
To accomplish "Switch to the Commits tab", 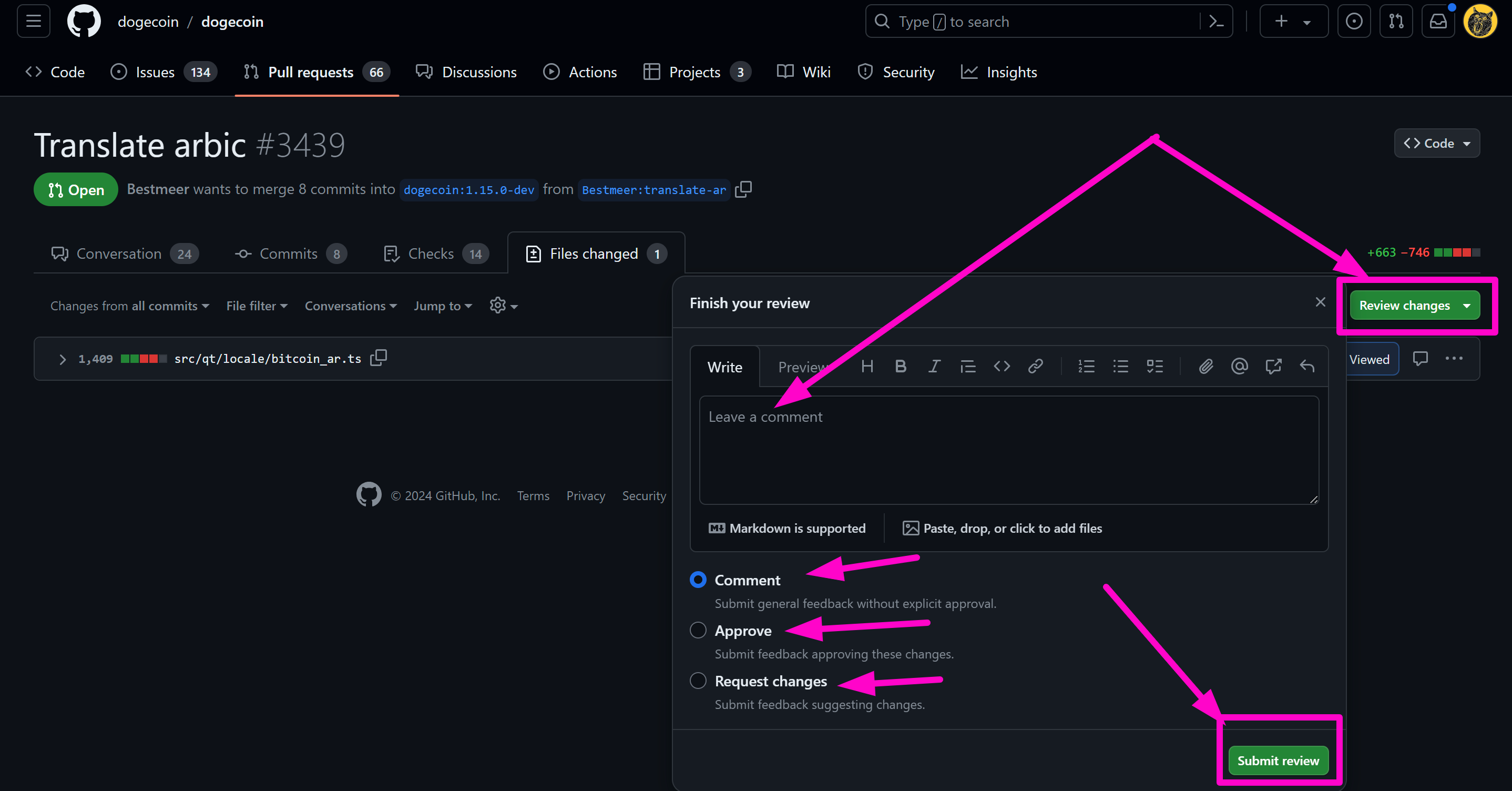I will pos(291,253).
